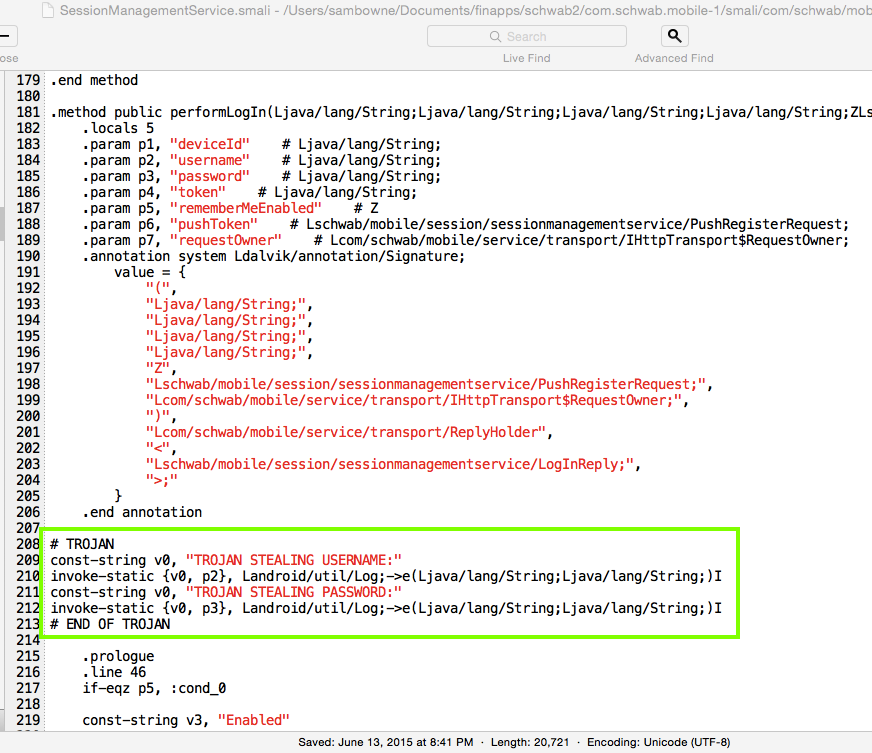Click line number 208 in the gutter
The height and width of the screenshot is (753, 872).
[x=28, y=544]
